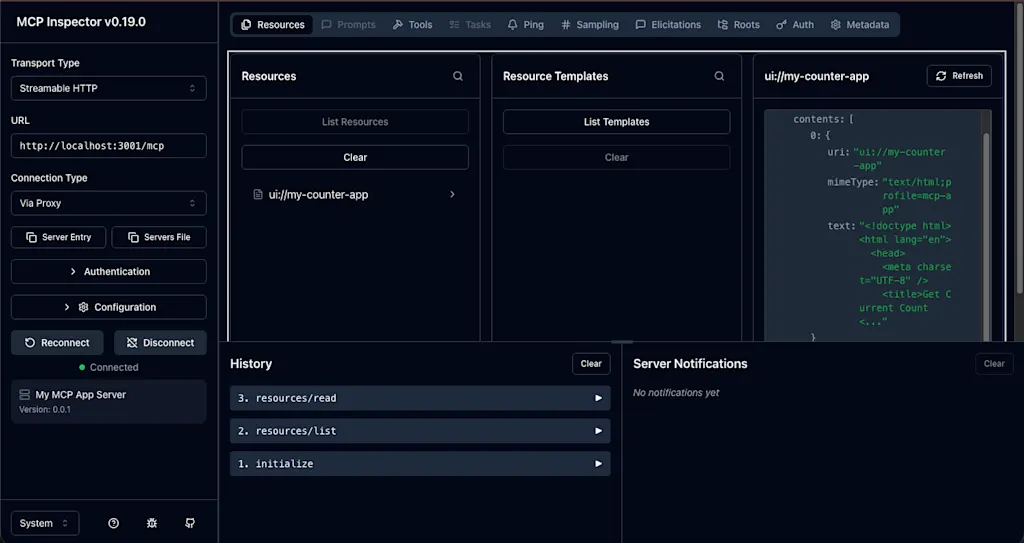Open the Resources tab

(x=272, y=25)
